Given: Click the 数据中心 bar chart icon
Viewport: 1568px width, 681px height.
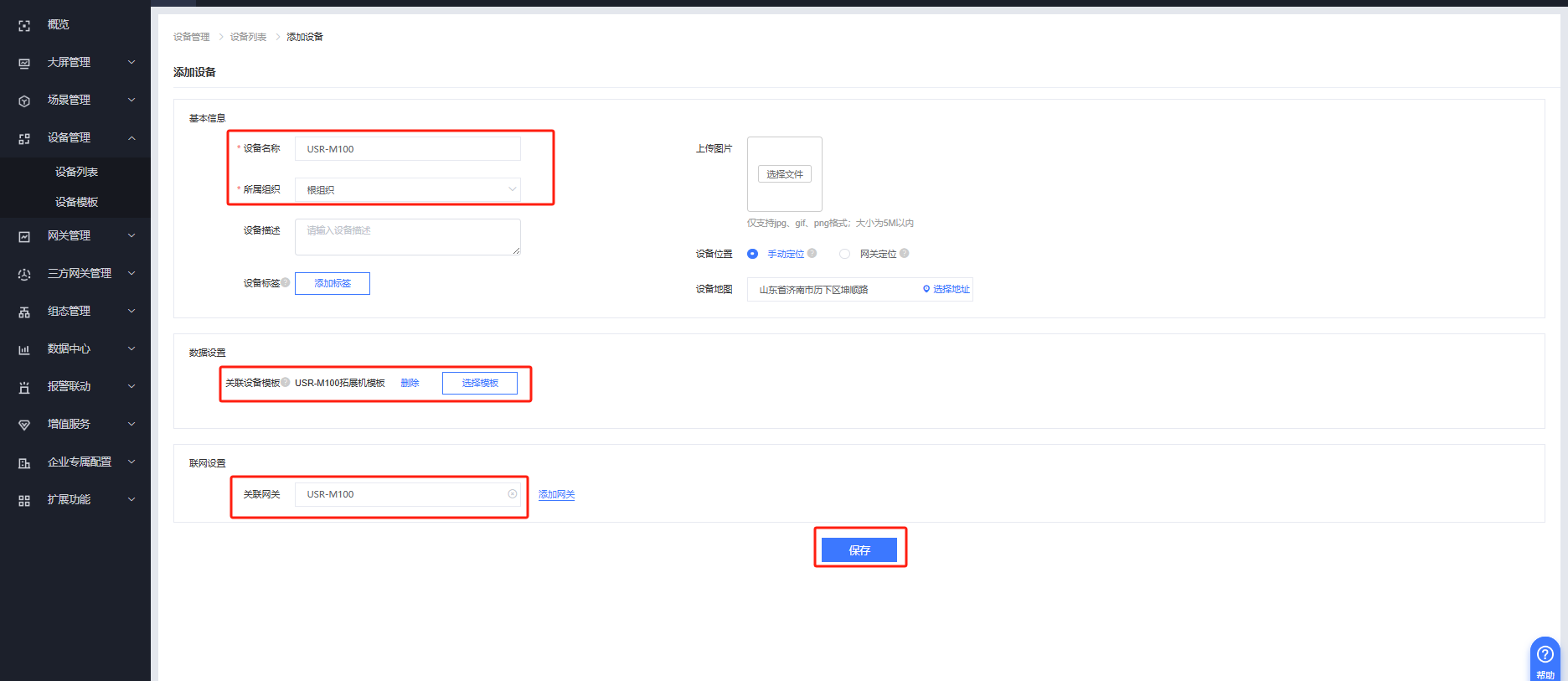Looking at the screenshot, I should click(24, 350).
